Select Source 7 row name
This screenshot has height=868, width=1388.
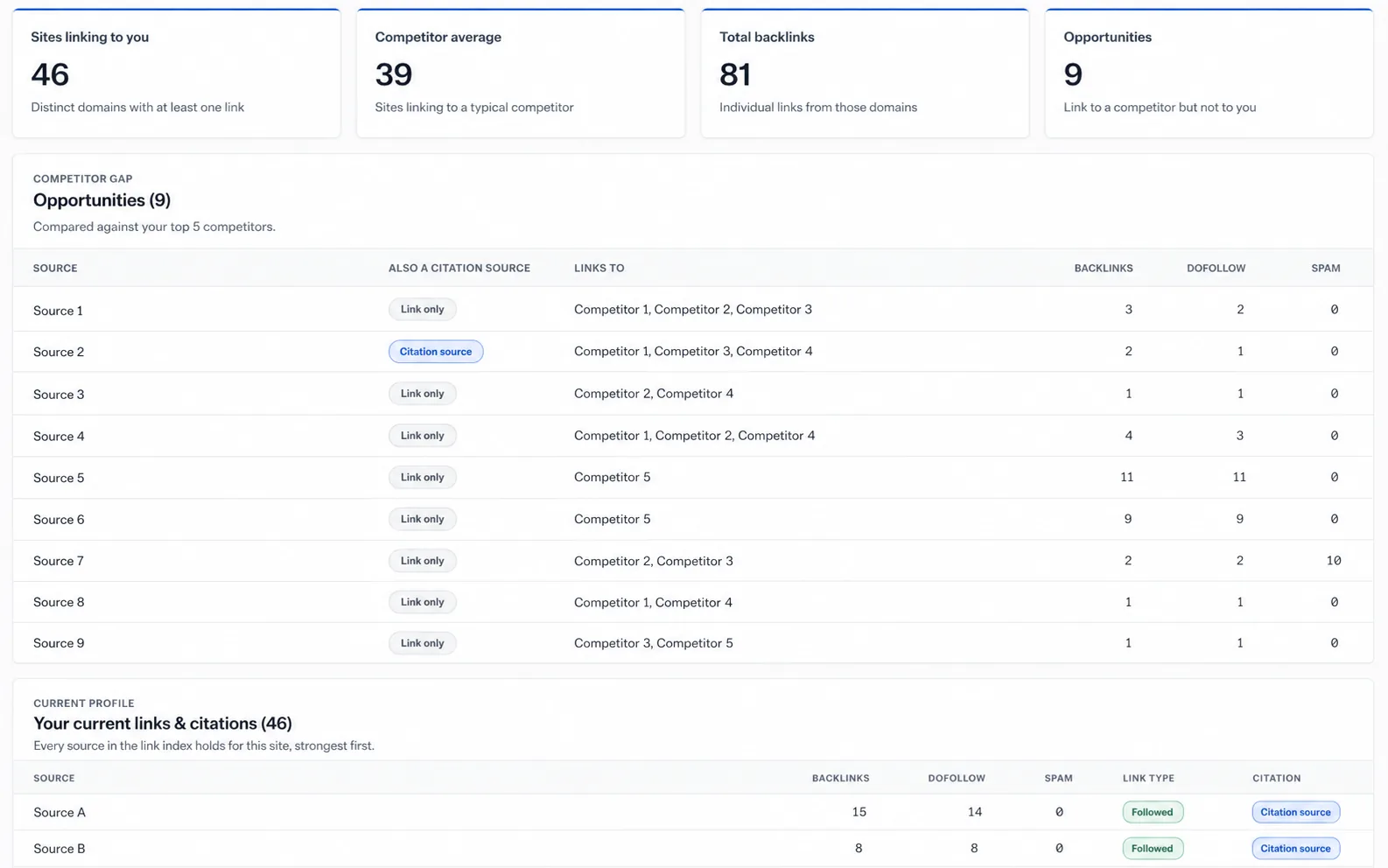(59, 561)
